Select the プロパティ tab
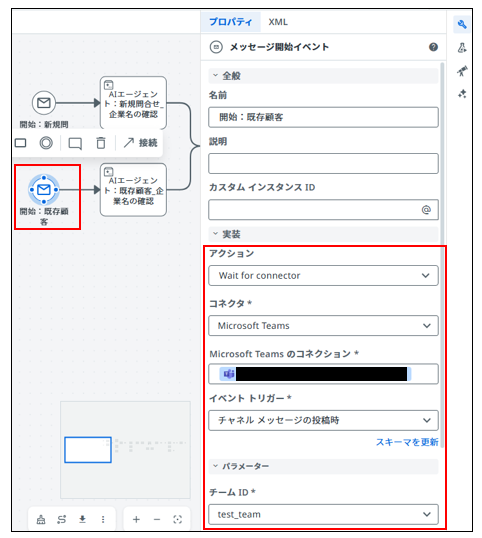482x538 pixels. tap(231, 22)
